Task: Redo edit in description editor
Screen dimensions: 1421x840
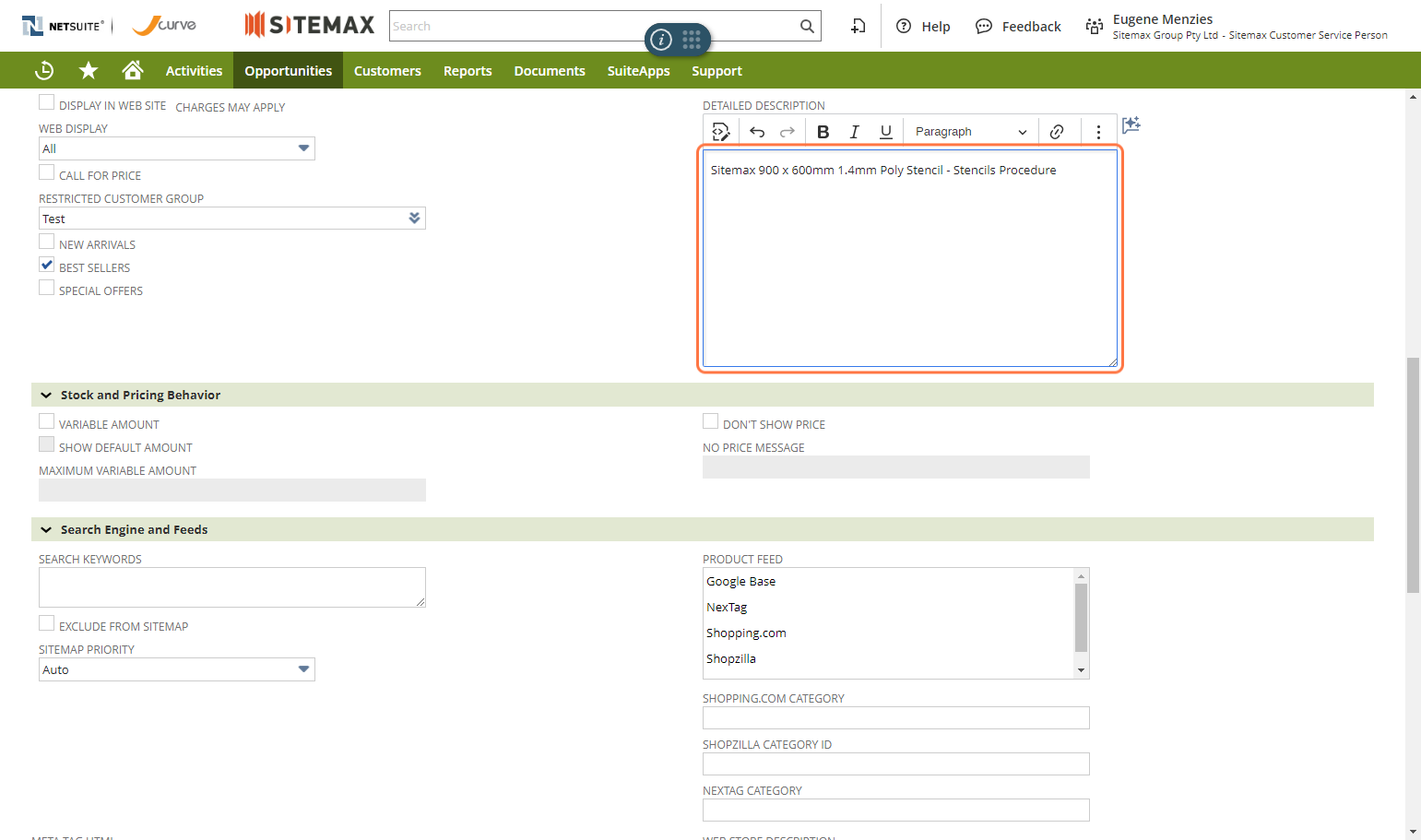Action: [787, 132]
